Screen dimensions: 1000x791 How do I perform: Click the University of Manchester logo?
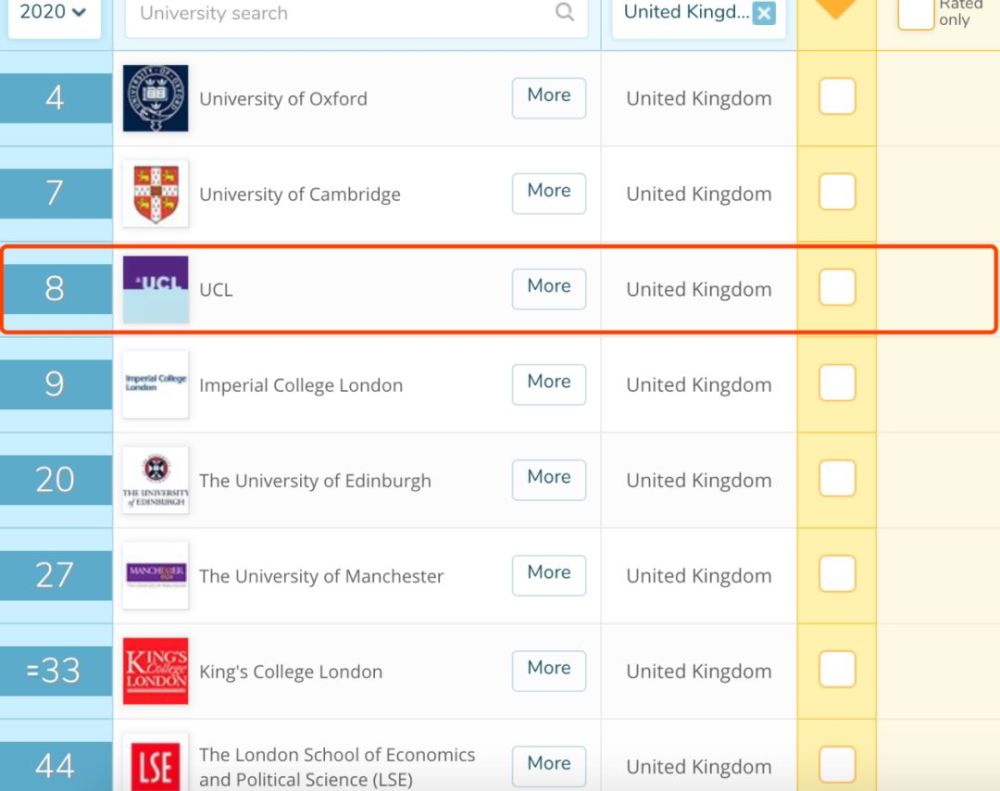click(x=155, y=576)
